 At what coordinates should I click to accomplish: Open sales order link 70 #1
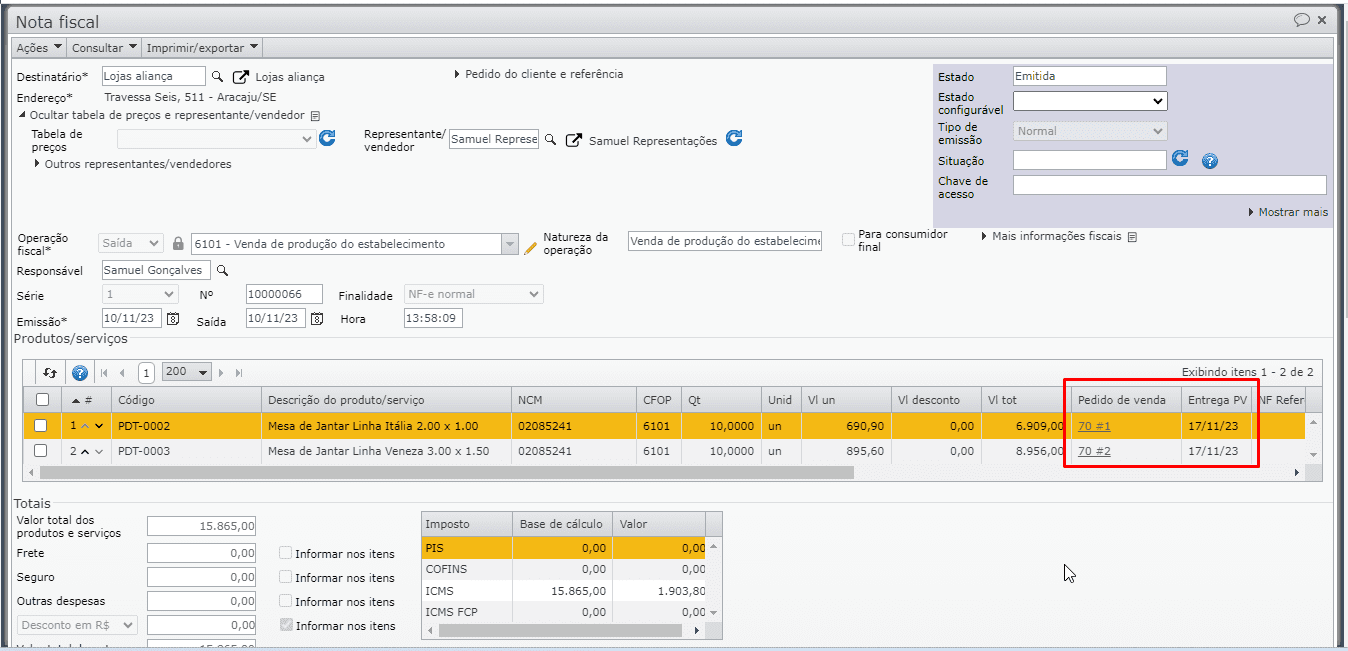click(x=1094, y=426)
